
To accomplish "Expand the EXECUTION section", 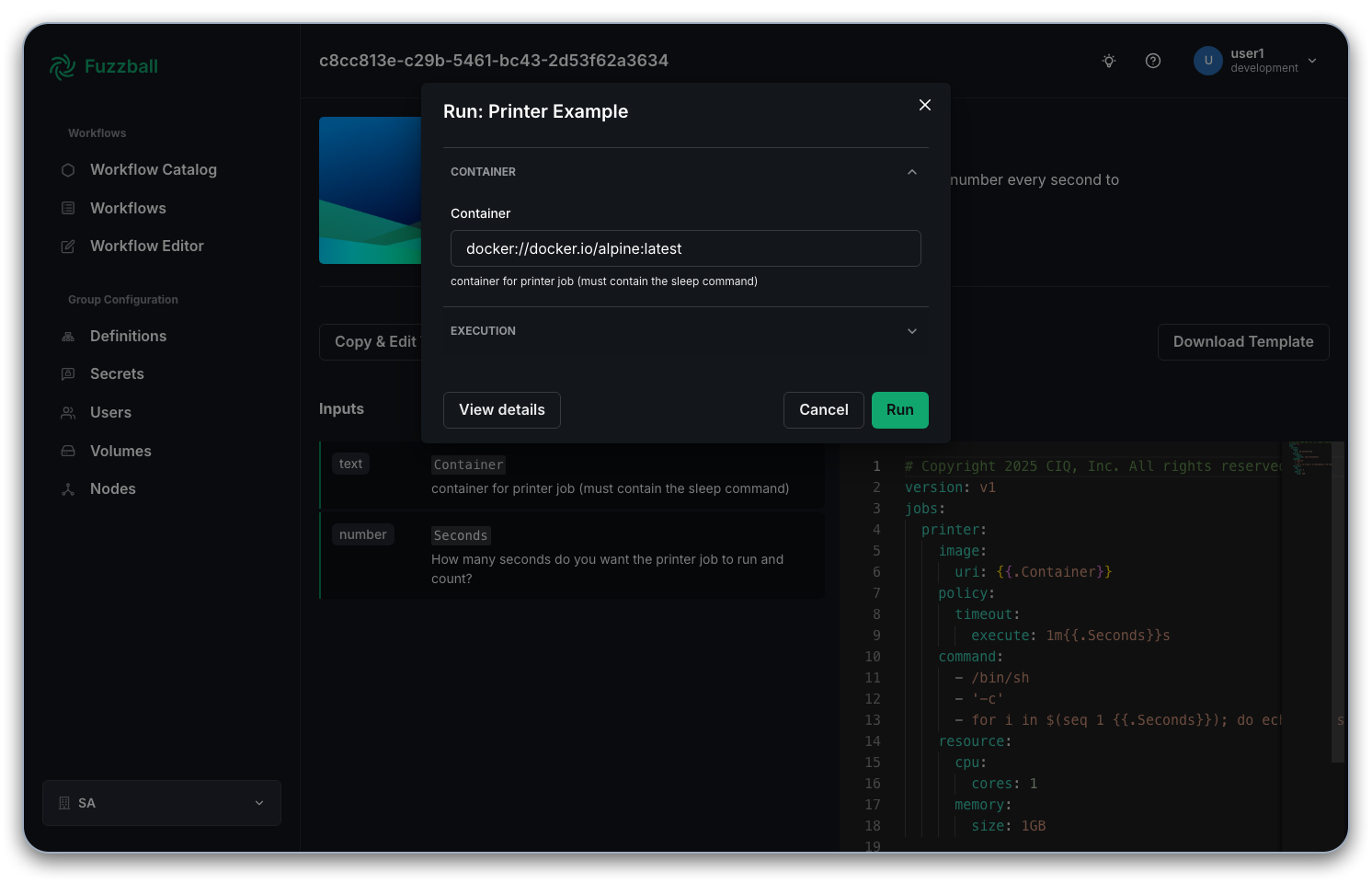I will 912,331.
